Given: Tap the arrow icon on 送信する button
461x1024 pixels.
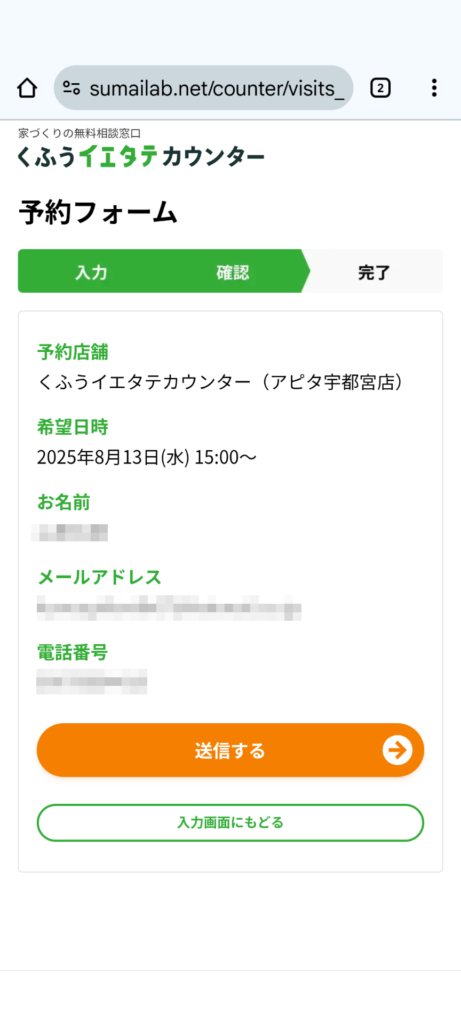Looking at the screenshot, I should (x=397, y=750).
